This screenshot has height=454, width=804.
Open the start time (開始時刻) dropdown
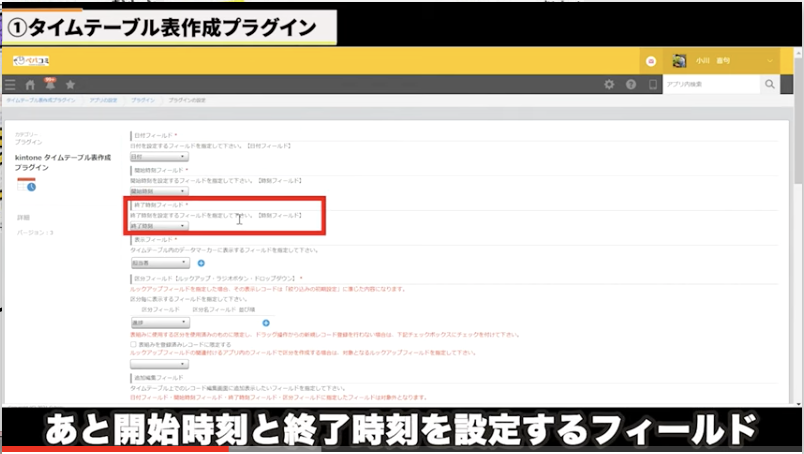click(159, 191)
